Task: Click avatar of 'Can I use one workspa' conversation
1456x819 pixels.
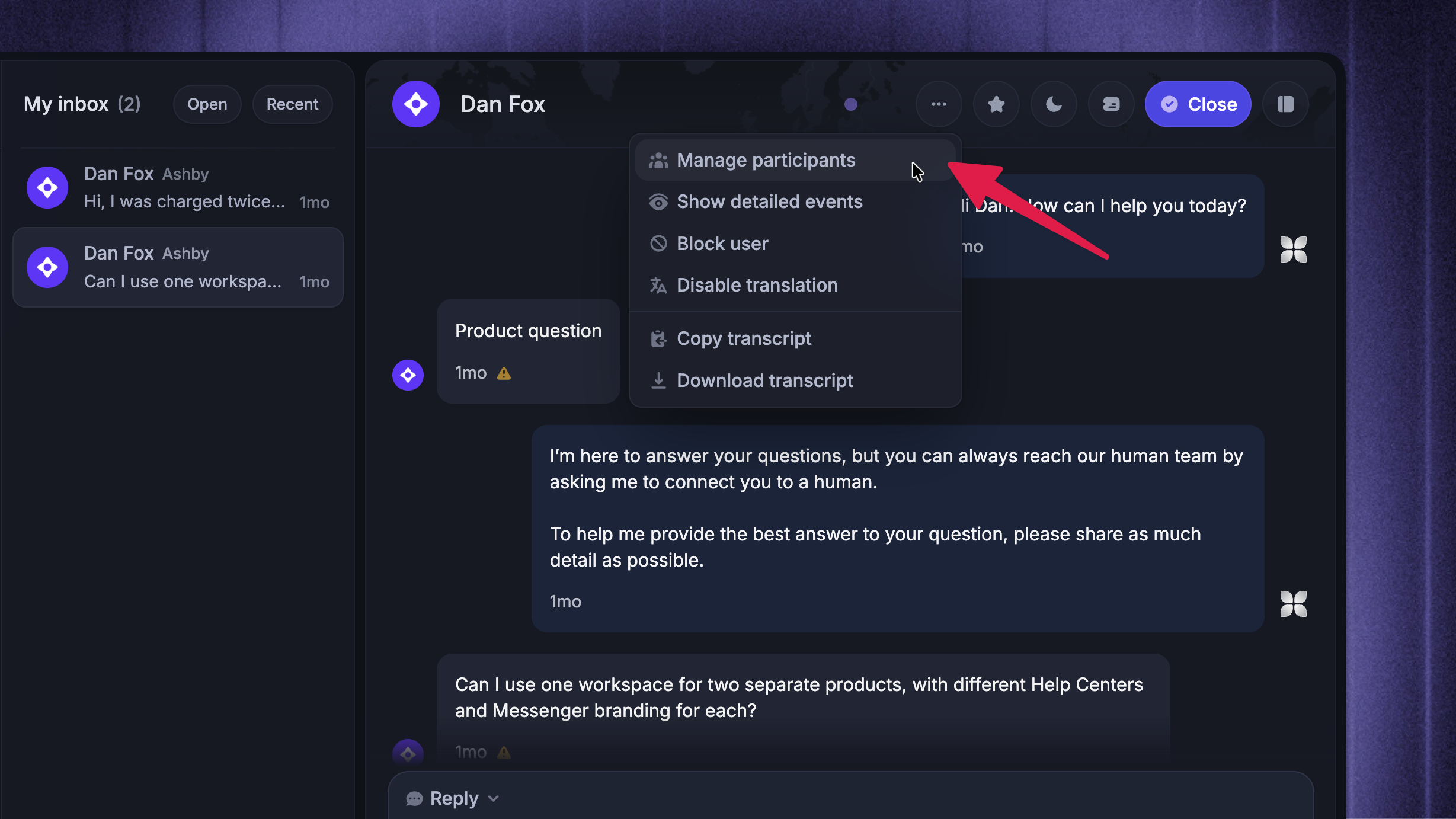Action: 47,267
